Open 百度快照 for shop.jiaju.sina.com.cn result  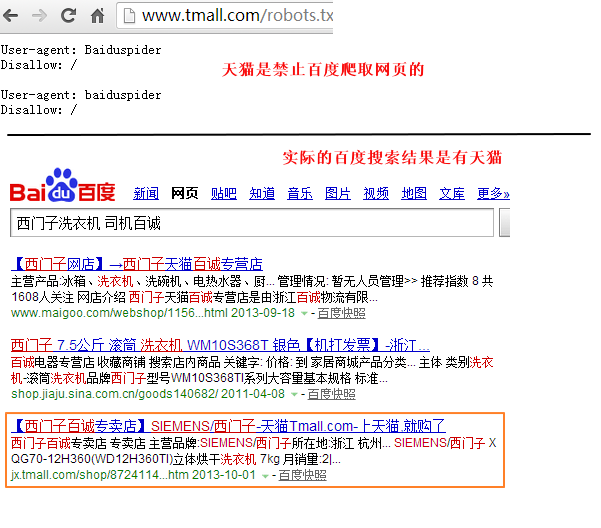pyautogui.click(x=331, y=394)
